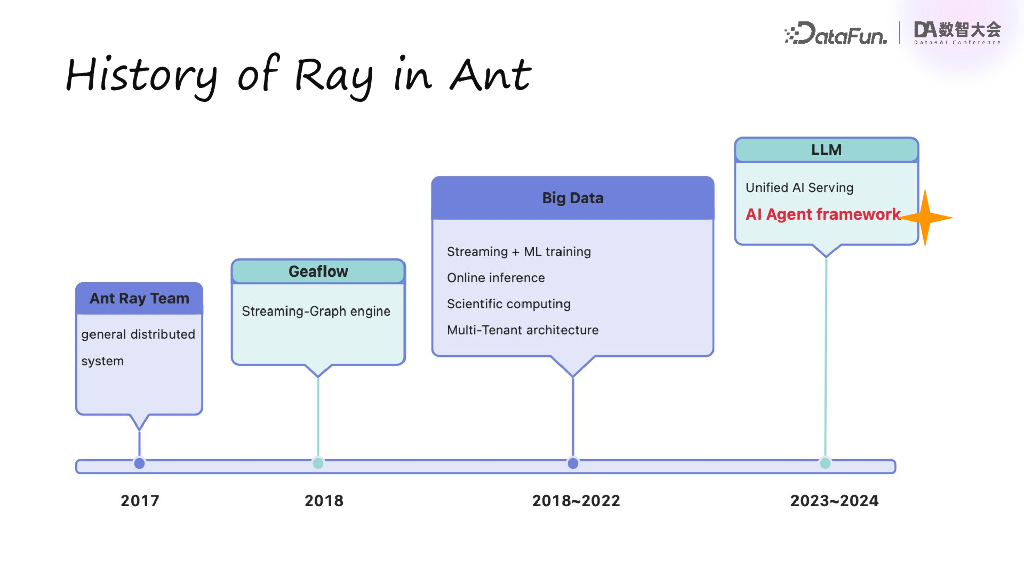Screen dimensions: 1024x576
Task: Click the orange four-point star icon
Action: click(925, 217)
